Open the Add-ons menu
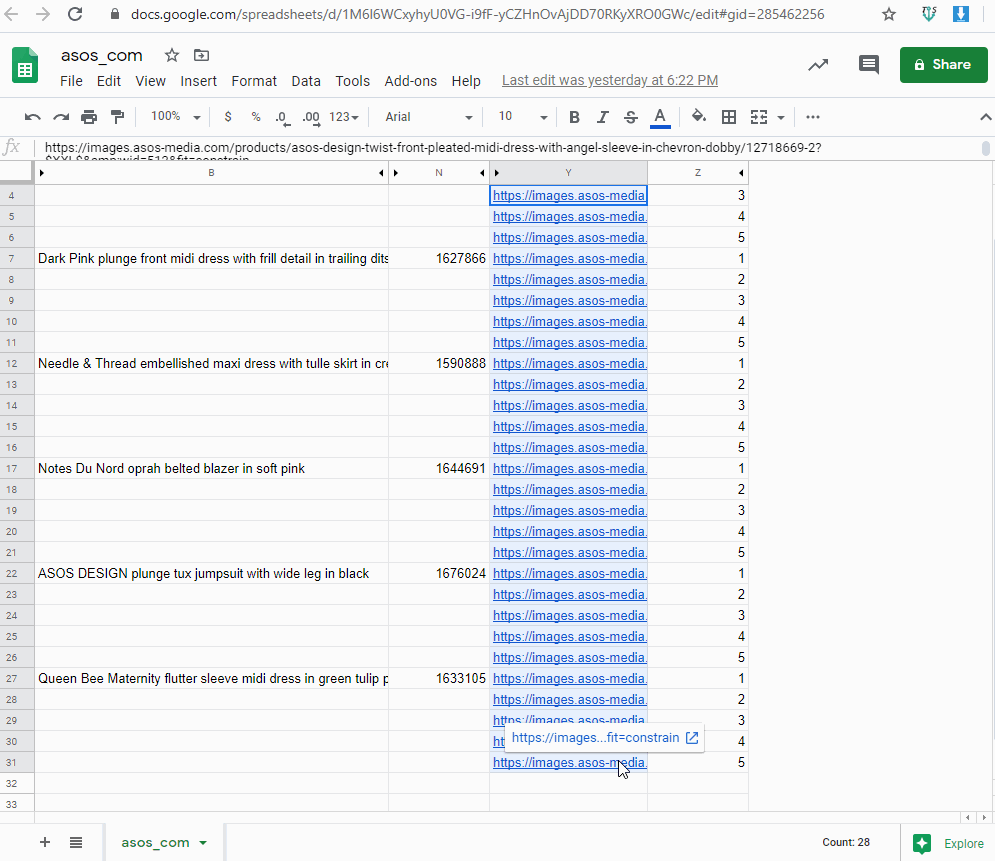The image size is (995, 861). tap(410, 81)
